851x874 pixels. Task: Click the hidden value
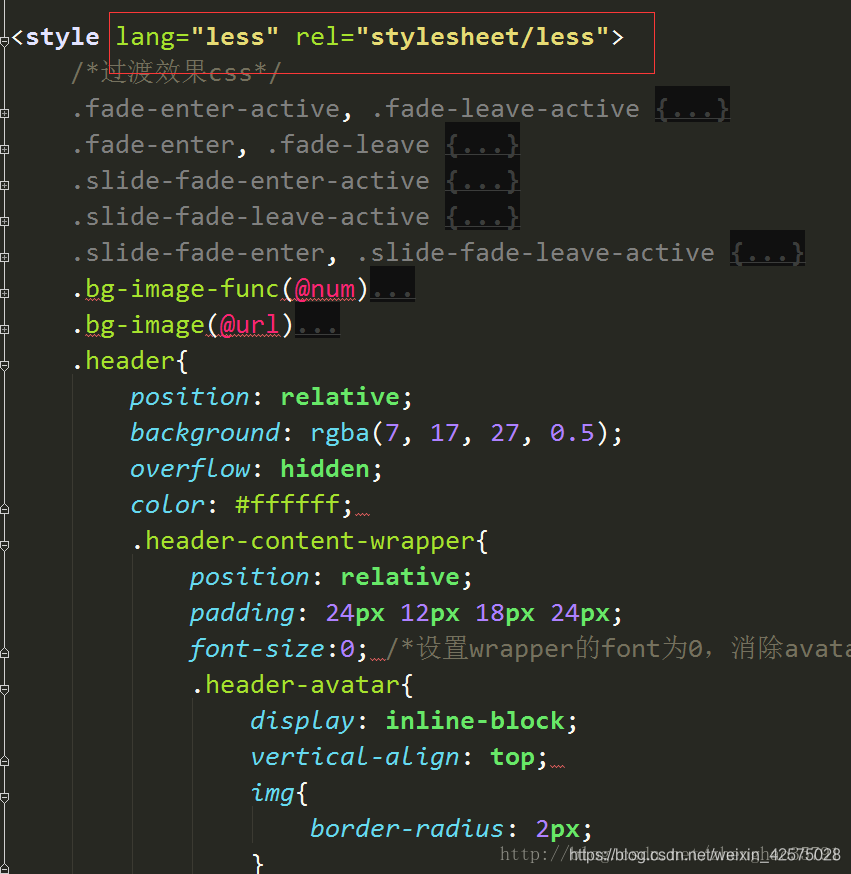tap(325, 469)
